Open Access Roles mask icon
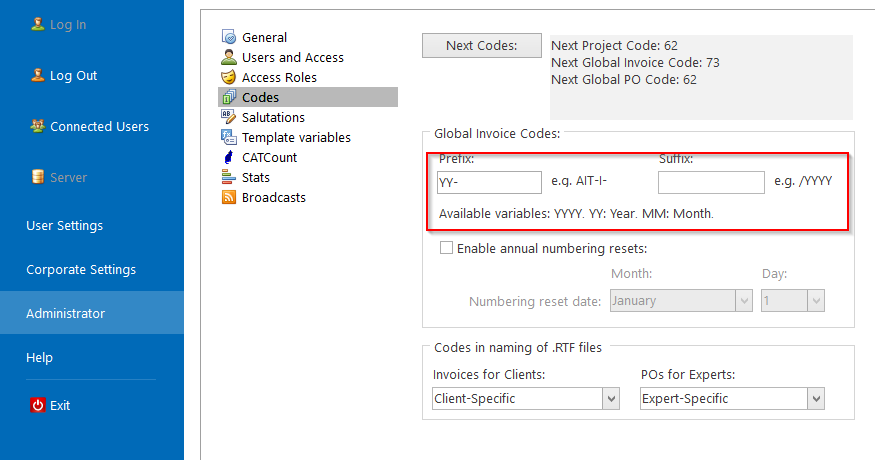Image resolution: width=875 pixels, height=460 pixels. pos(229,77)
